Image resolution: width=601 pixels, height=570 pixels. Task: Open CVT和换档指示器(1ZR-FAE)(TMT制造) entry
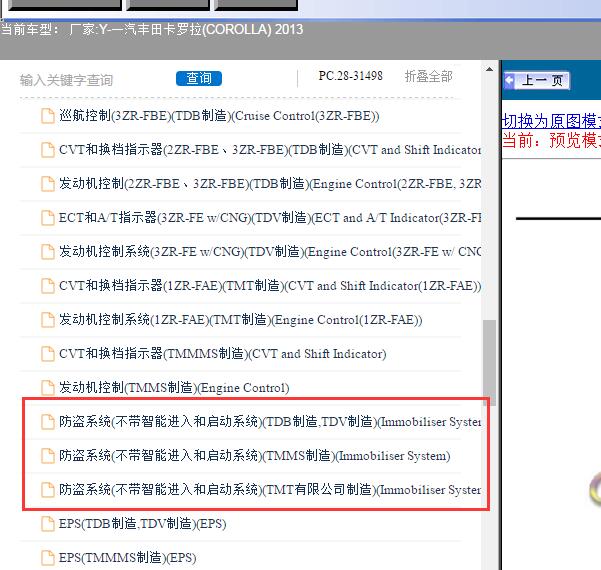[x=270, y=286]
